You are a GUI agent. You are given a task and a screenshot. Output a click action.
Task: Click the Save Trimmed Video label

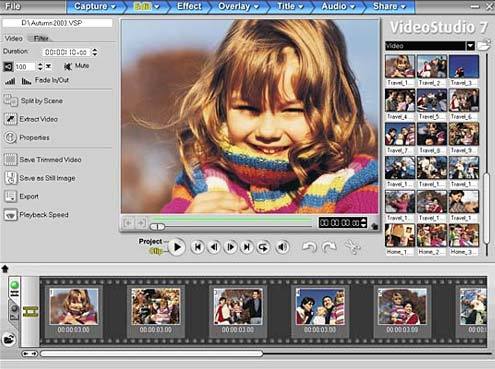(x=50, y=160)
